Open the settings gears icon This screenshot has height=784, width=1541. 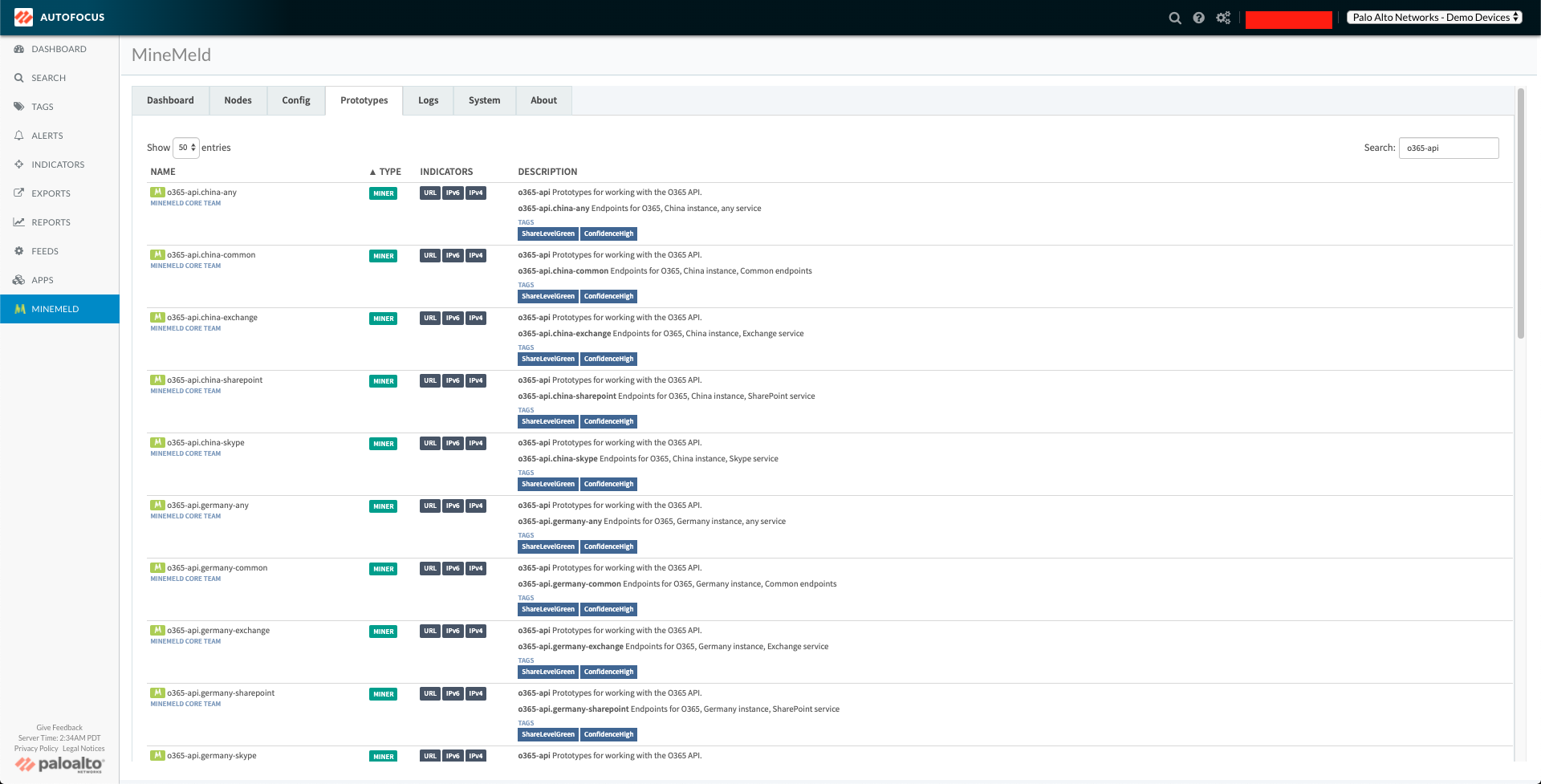pyautogui.click(x=1223, y=18)
